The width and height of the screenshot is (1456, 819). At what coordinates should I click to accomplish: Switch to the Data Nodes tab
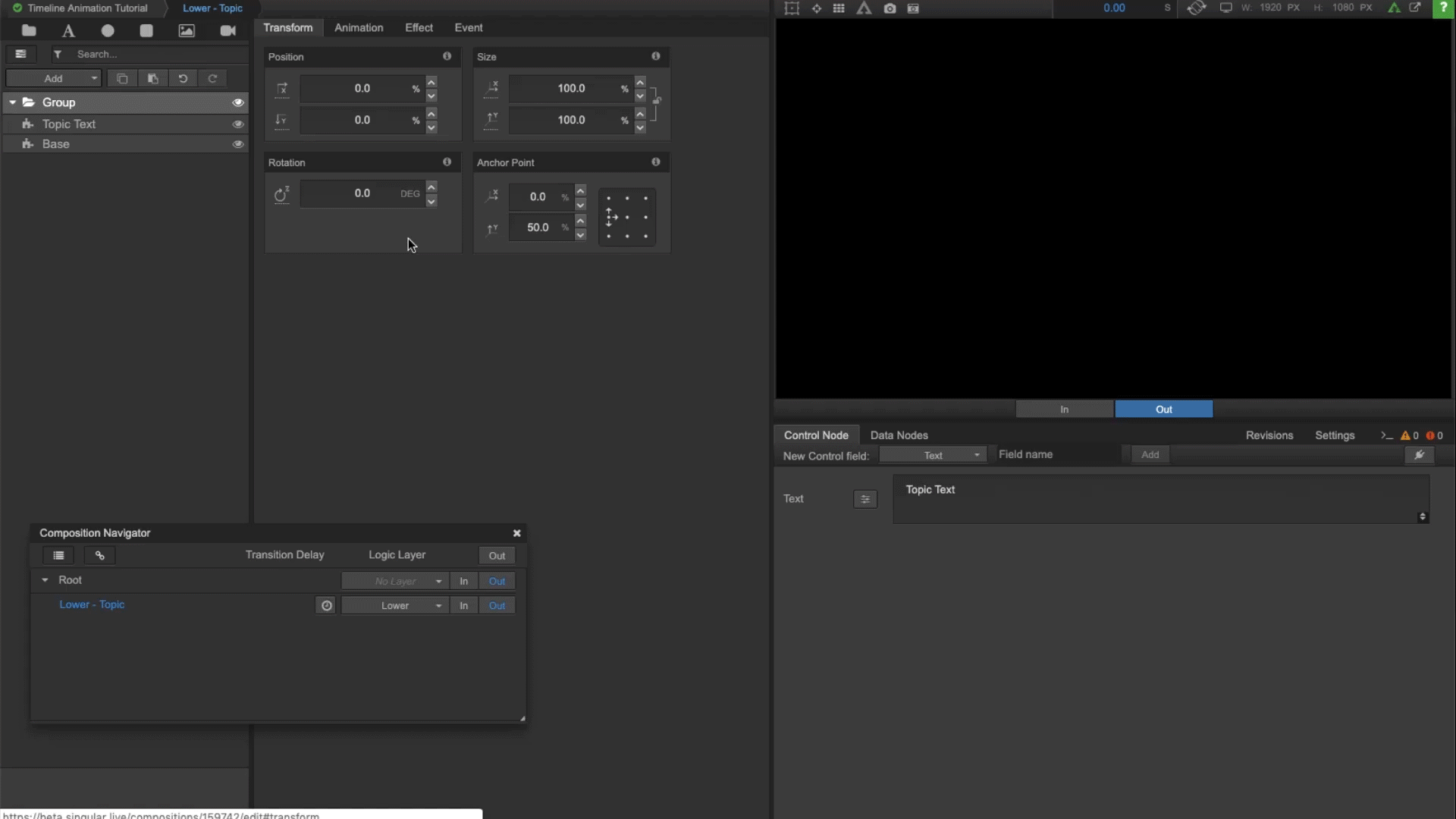point(899,435)
